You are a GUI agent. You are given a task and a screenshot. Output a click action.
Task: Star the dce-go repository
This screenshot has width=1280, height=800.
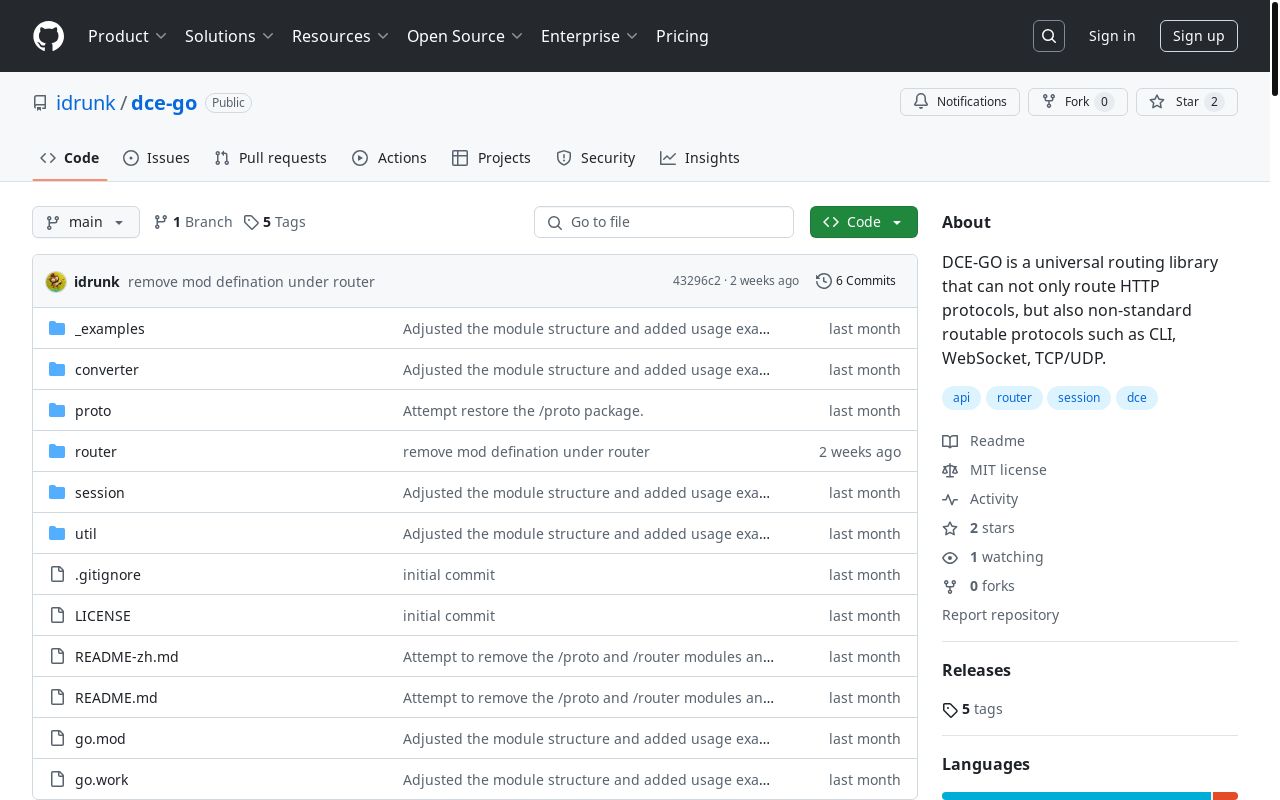click(x=1186, y=102)
